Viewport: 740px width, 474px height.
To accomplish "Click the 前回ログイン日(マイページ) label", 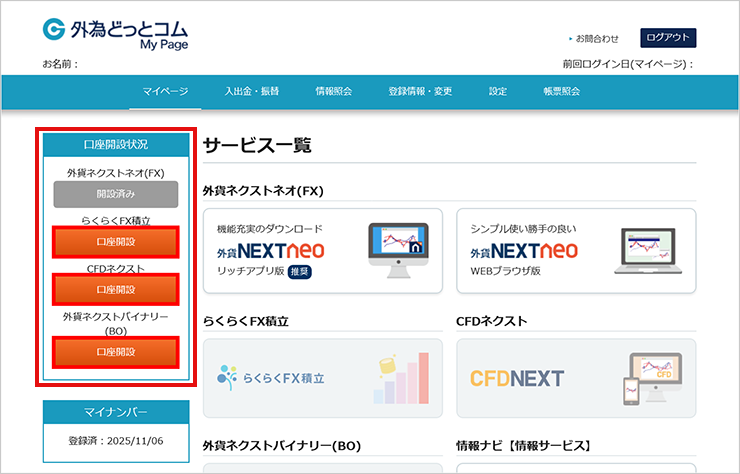I will [628, 64].
